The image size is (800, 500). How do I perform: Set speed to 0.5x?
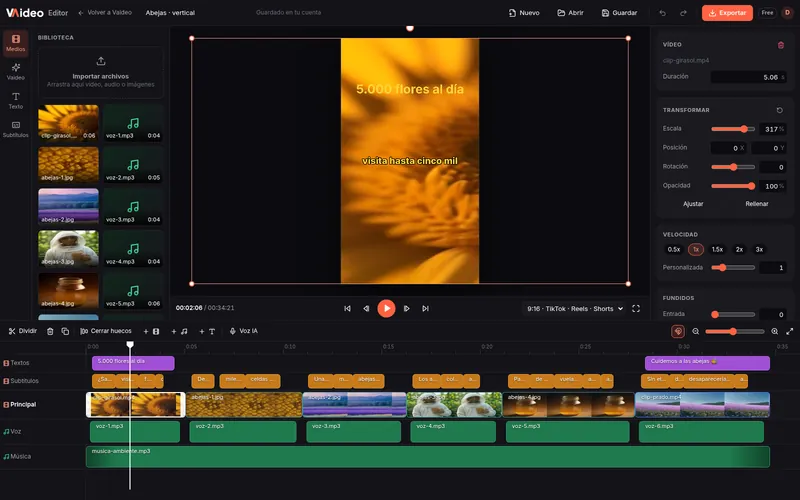coord(673,249)
